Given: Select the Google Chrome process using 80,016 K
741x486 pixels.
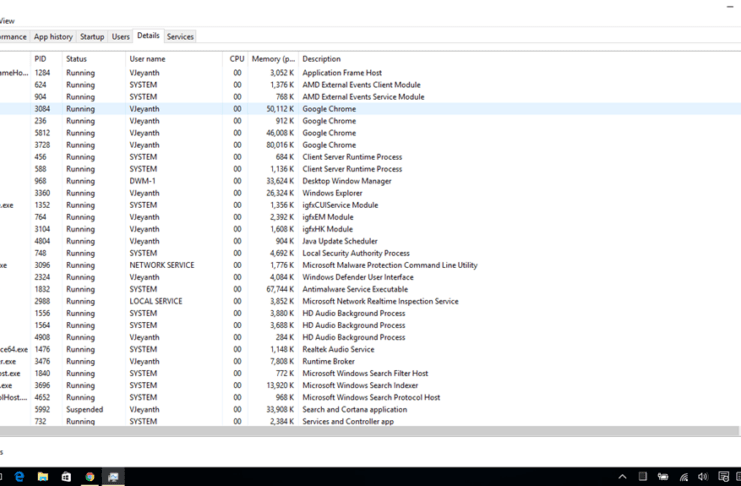Looking at the screenshot, I should pos(370,145).
